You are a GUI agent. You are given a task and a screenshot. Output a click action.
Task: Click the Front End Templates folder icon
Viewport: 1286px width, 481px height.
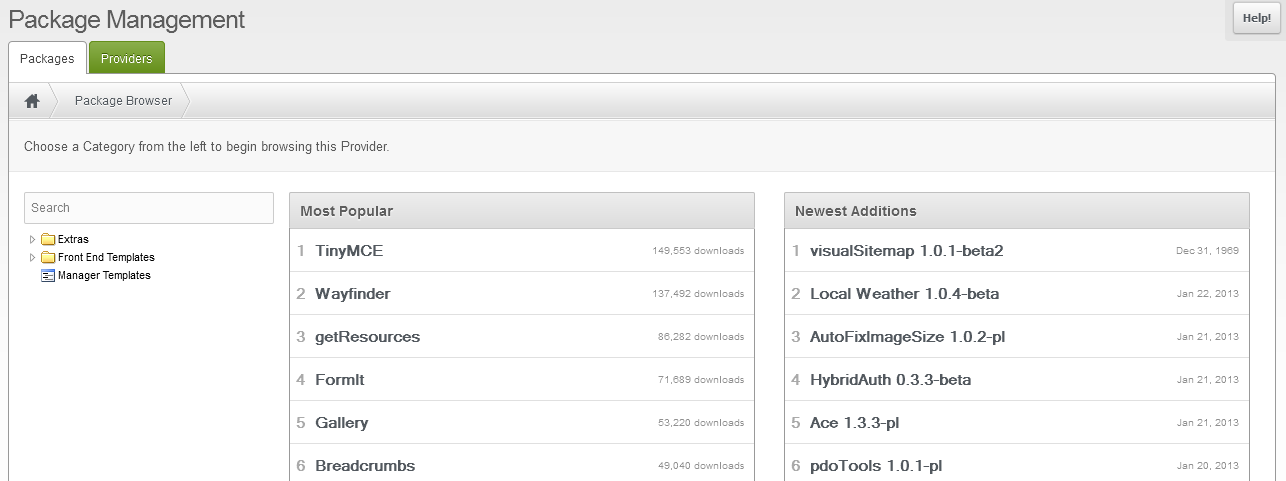pyautogui.click(x=48, y=258)
